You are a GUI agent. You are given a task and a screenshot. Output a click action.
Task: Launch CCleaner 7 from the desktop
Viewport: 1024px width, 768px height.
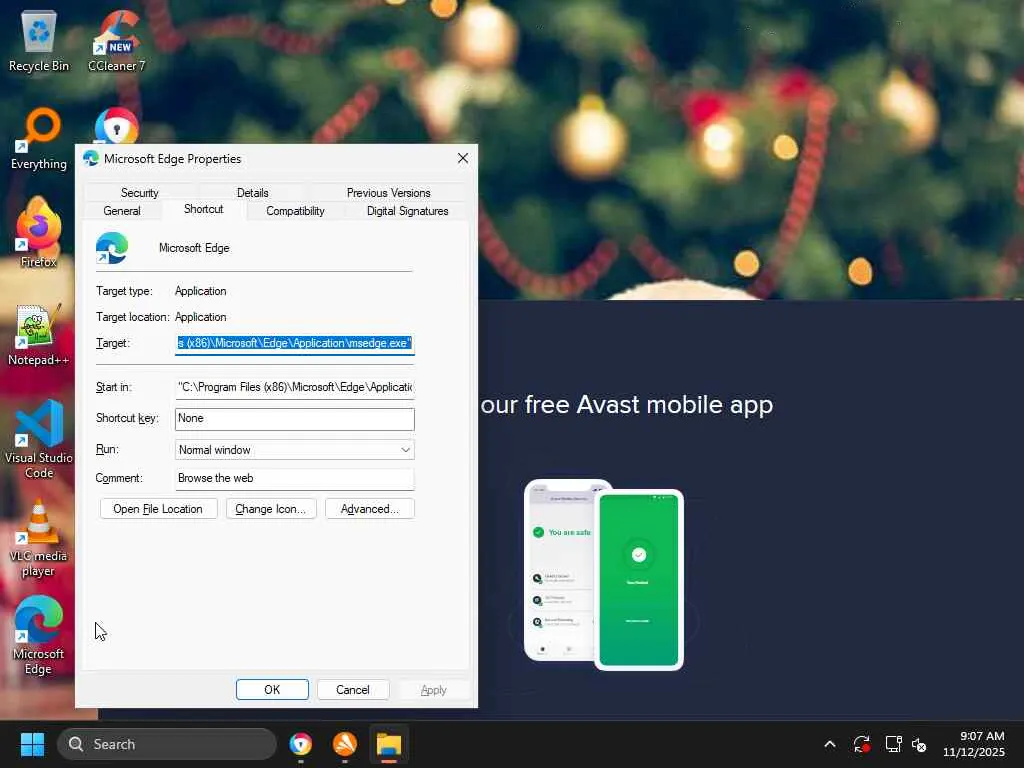pyautogui.click(x=117, y=41)
